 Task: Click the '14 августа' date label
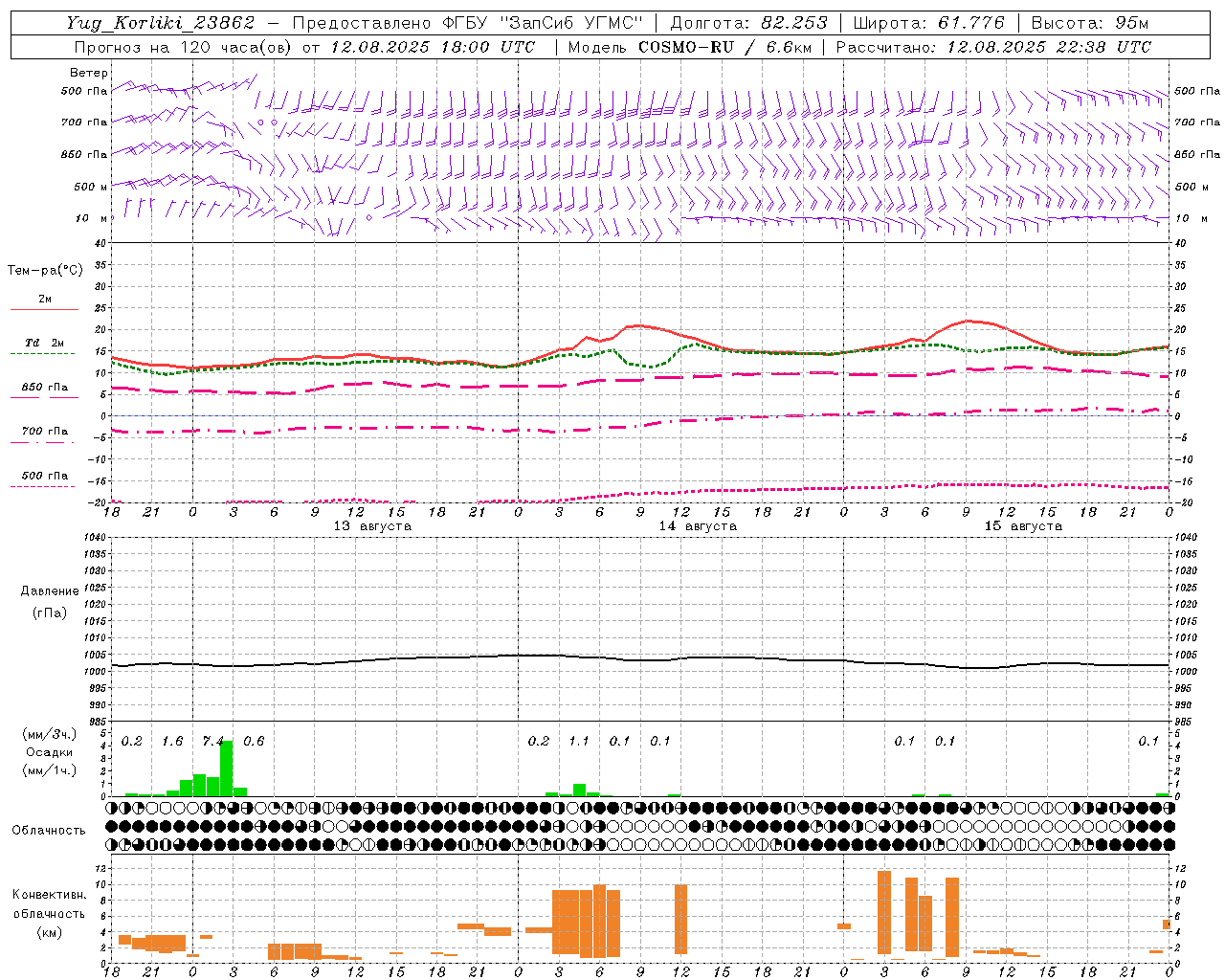click(698, 526)
